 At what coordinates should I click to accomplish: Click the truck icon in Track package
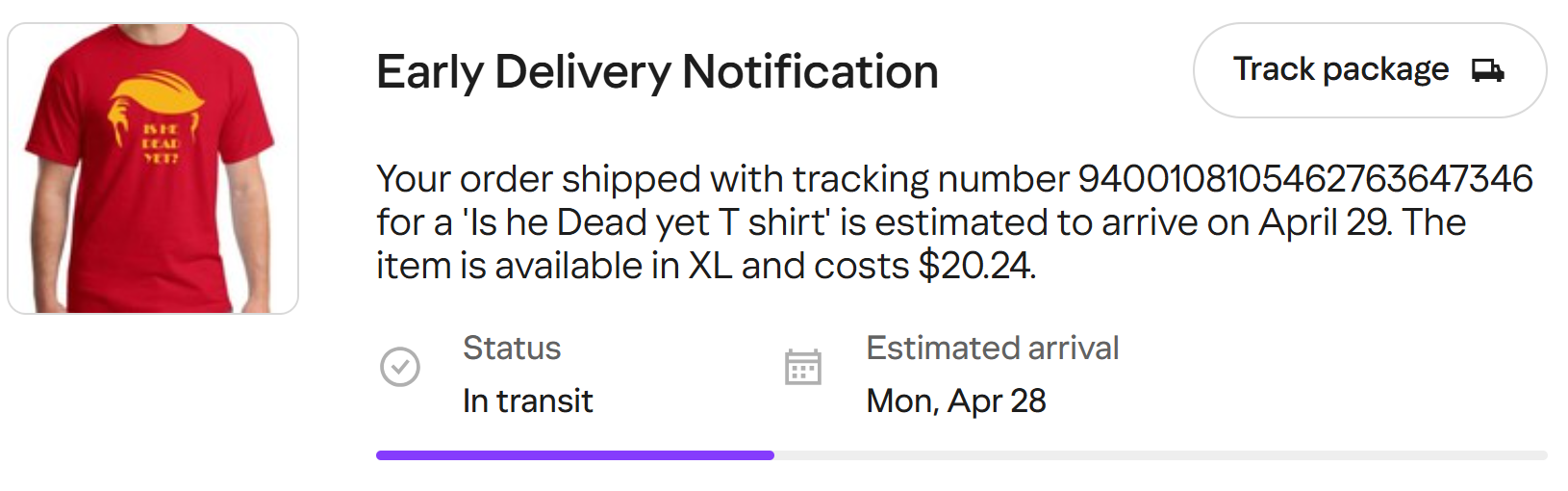coord(1487,70)
